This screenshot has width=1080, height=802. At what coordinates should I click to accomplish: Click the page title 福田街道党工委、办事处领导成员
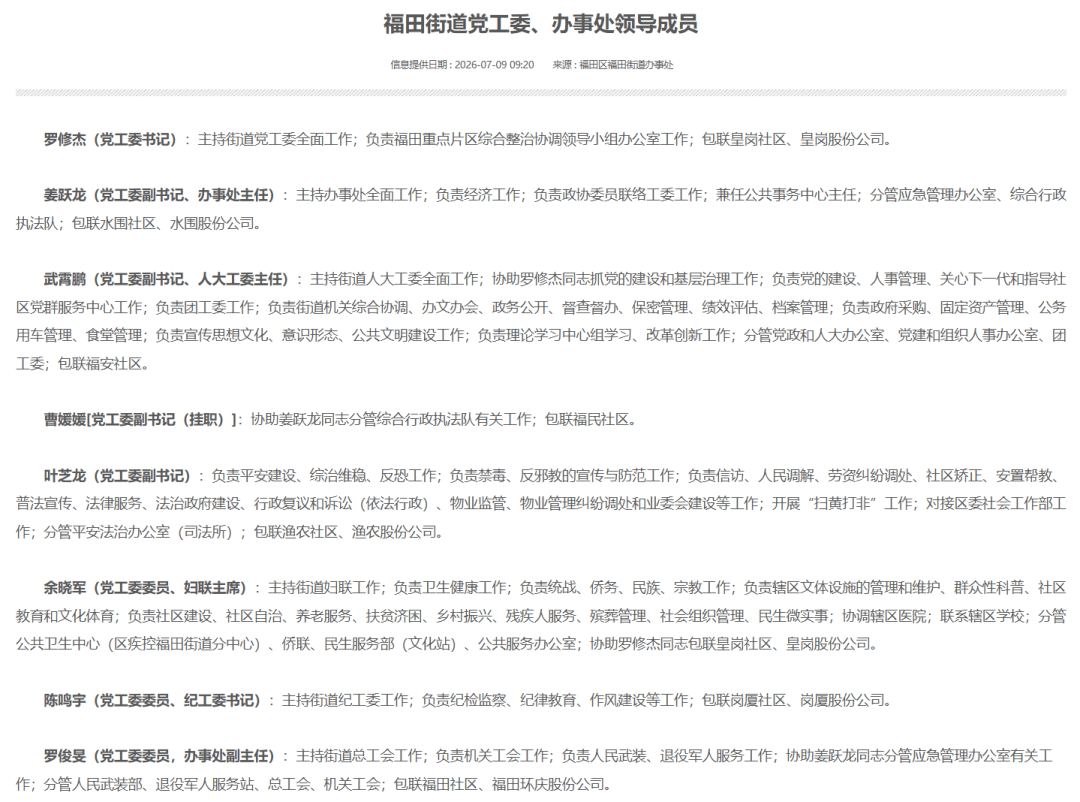541,24
